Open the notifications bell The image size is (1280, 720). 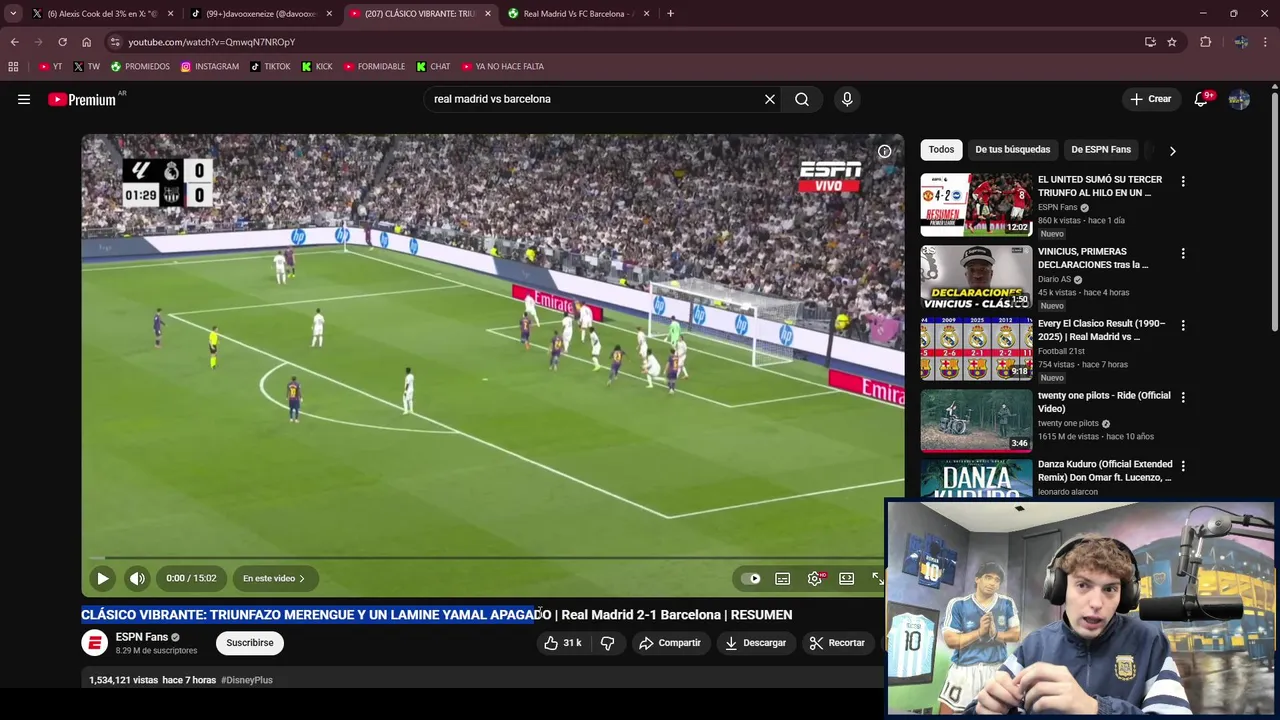(x=1202, y=99)
